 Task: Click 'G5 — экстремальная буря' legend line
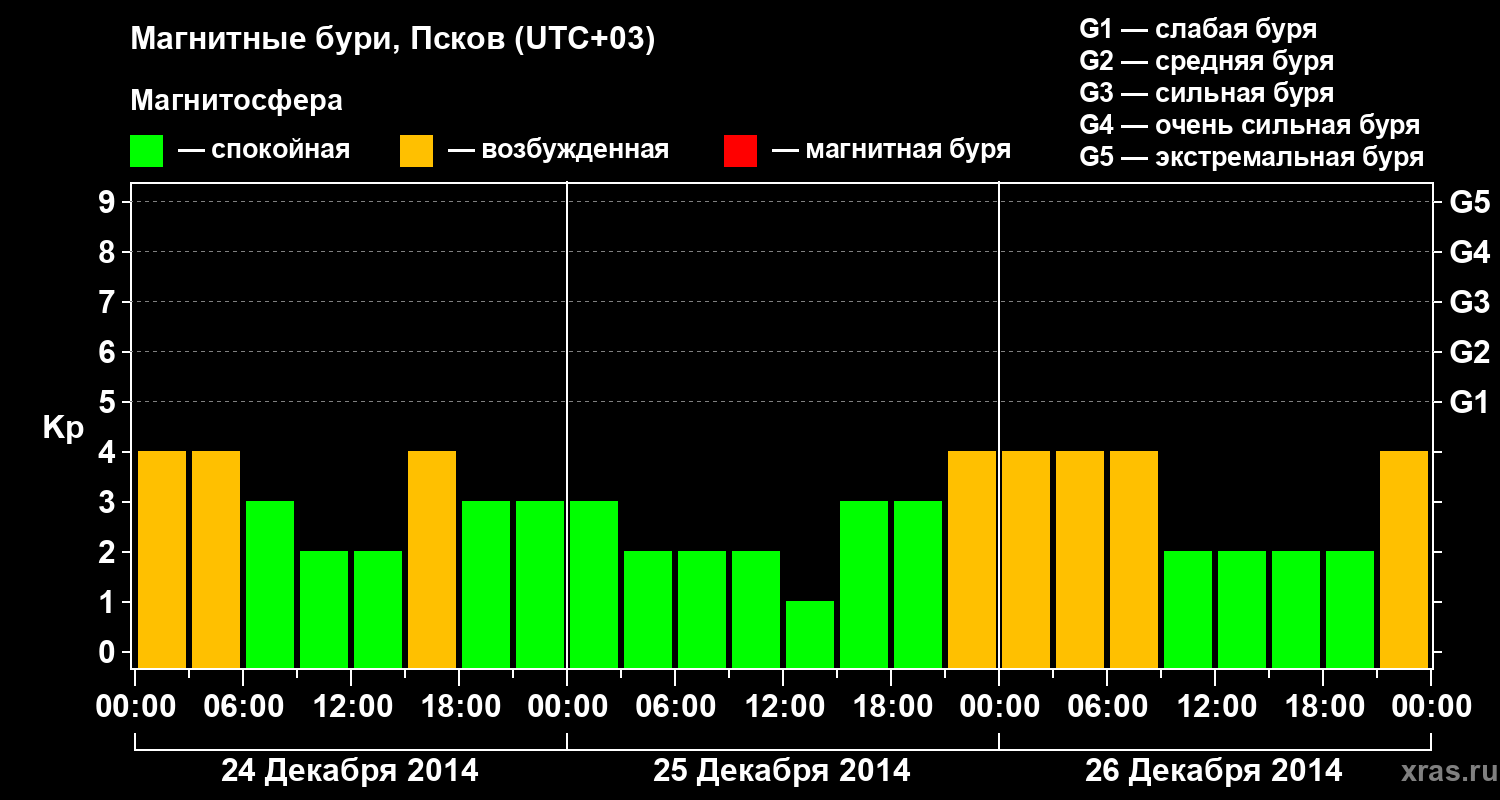[x=1252, y=158]
